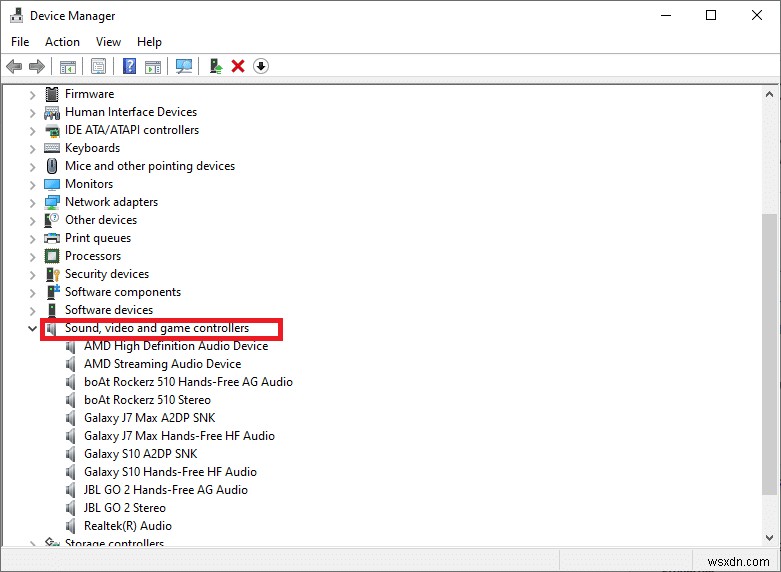This screenshot has height=572, width=781.
Task: Click the Software devices icon
Action: (52, 310)
